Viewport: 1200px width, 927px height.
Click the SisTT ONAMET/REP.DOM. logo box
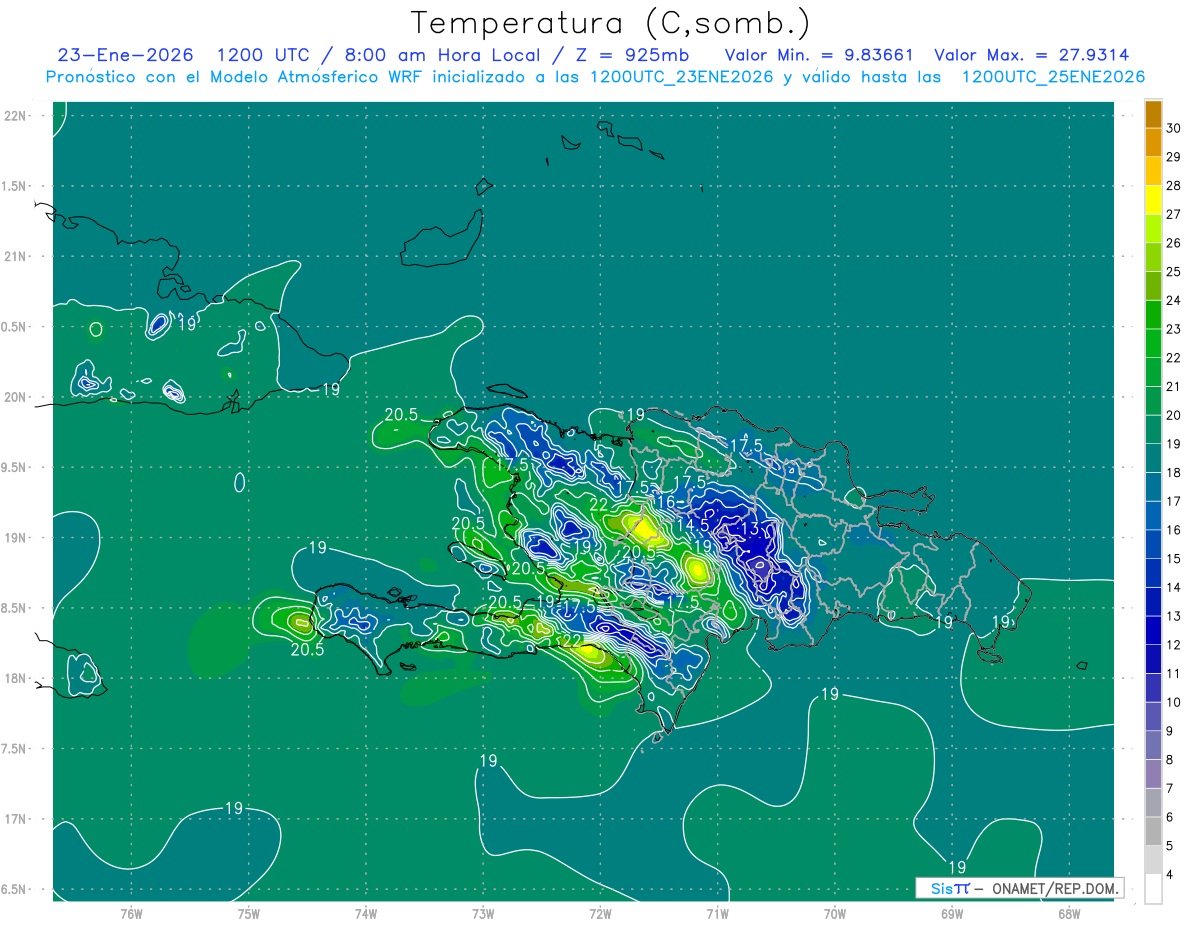point(1019,888)
